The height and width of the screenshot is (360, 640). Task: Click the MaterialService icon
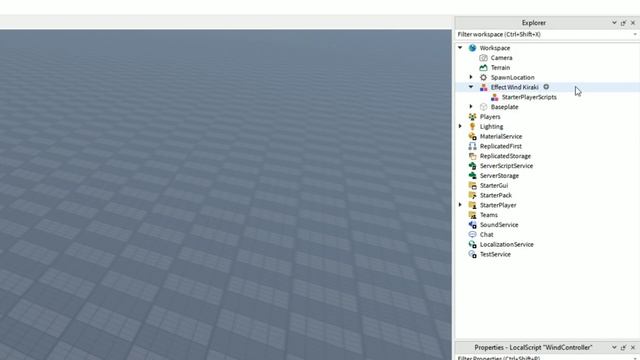[472, 136]
